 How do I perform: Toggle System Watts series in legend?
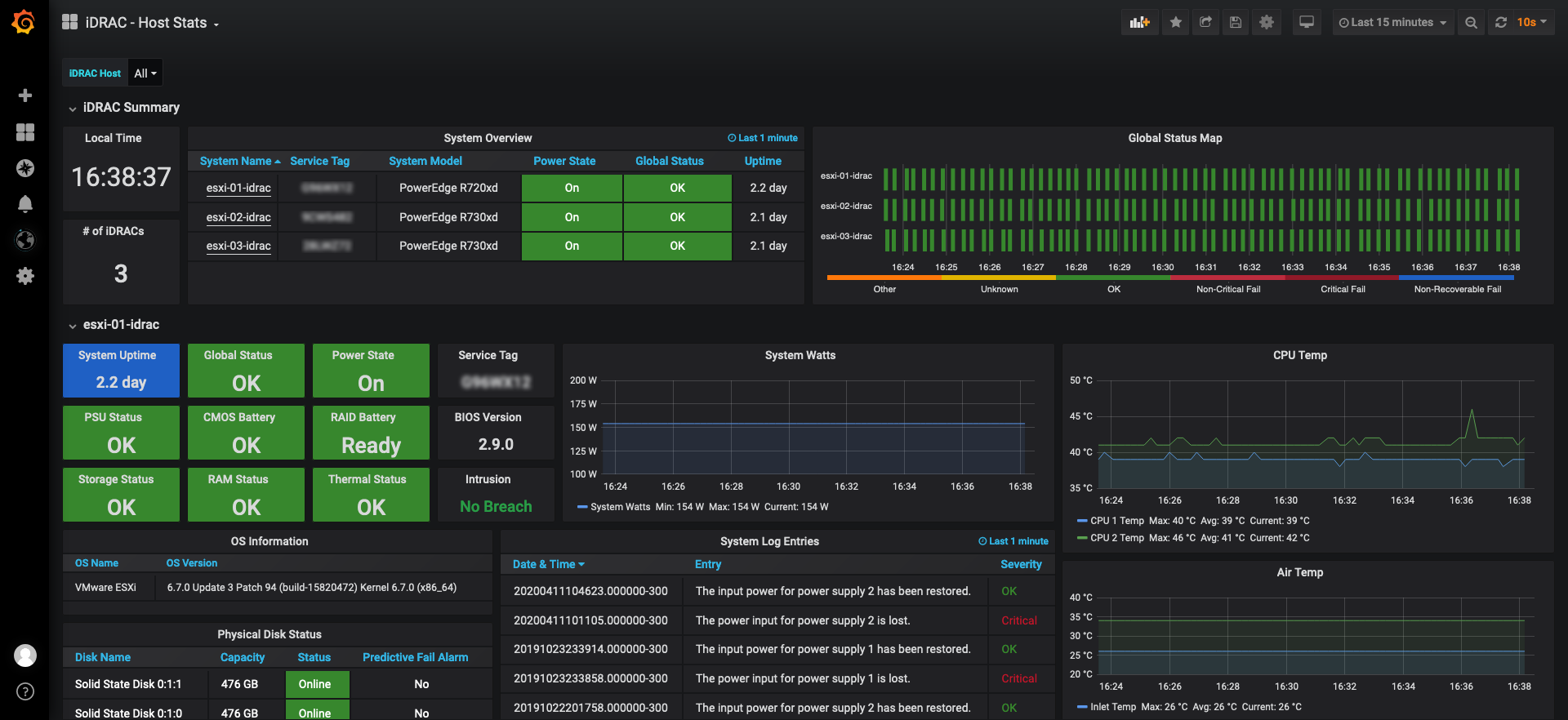click(x=620, y=507)
